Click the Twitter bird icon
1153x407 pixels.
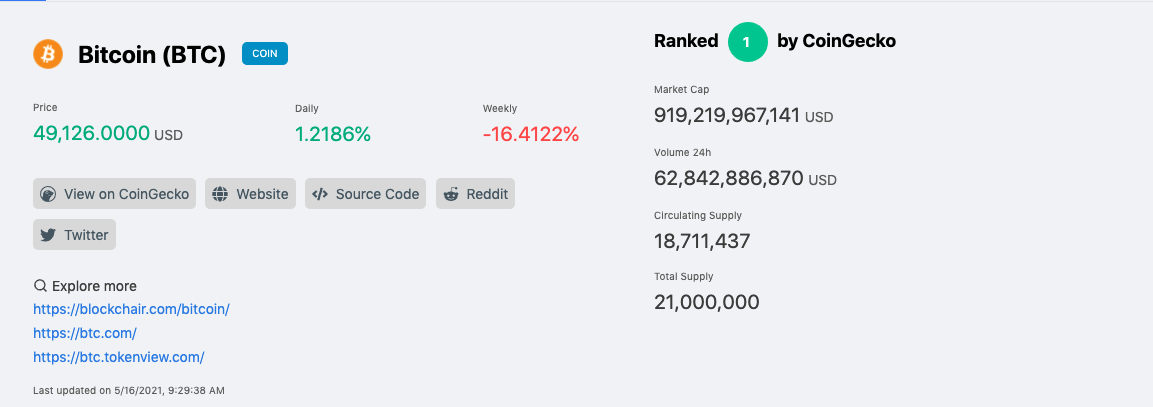pyautogui.click(x=48, y=236)
